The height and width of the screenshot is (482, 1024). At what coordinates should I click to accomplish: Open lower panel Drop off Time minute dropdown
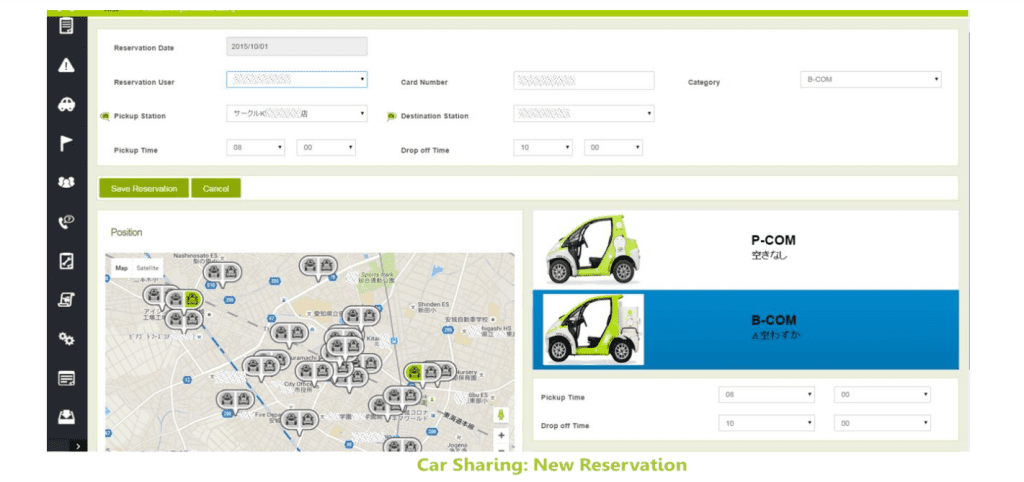[x=882, y=423]
